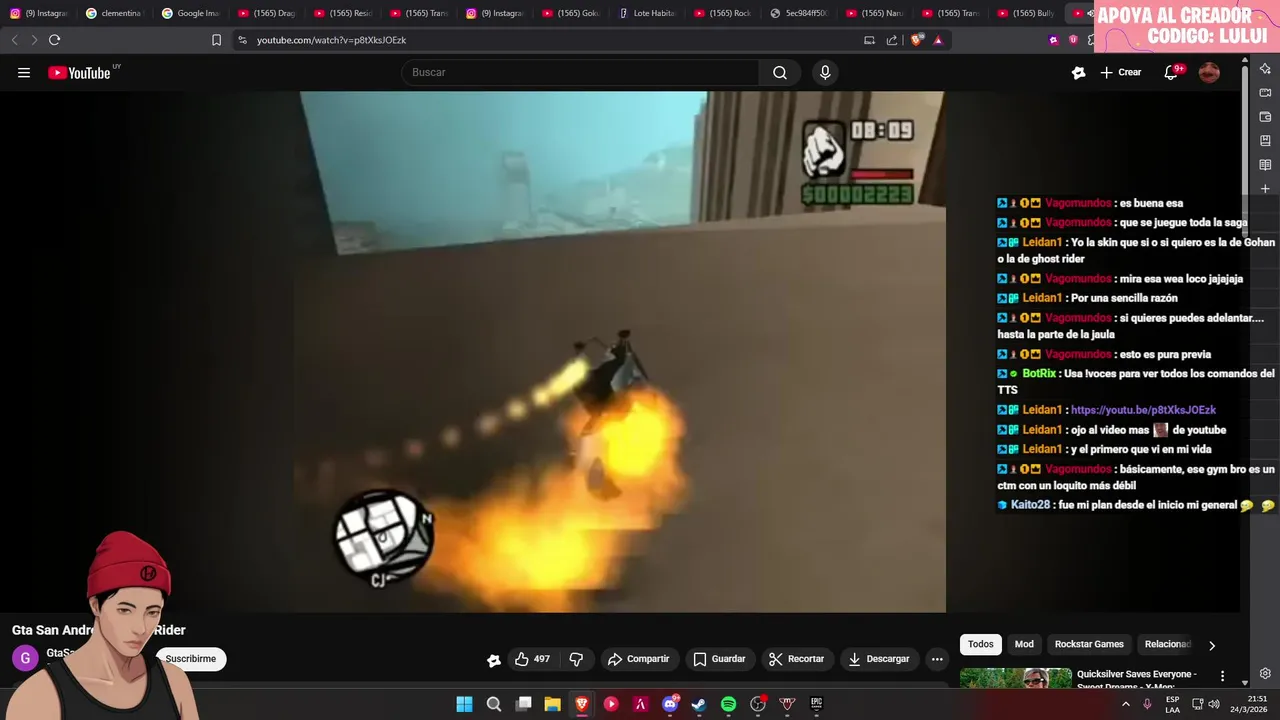Viewport: 1280px width, 720px height.
Task: Open Steam from the taskbar
Action: pyautogui.click(x=699, y=704)
